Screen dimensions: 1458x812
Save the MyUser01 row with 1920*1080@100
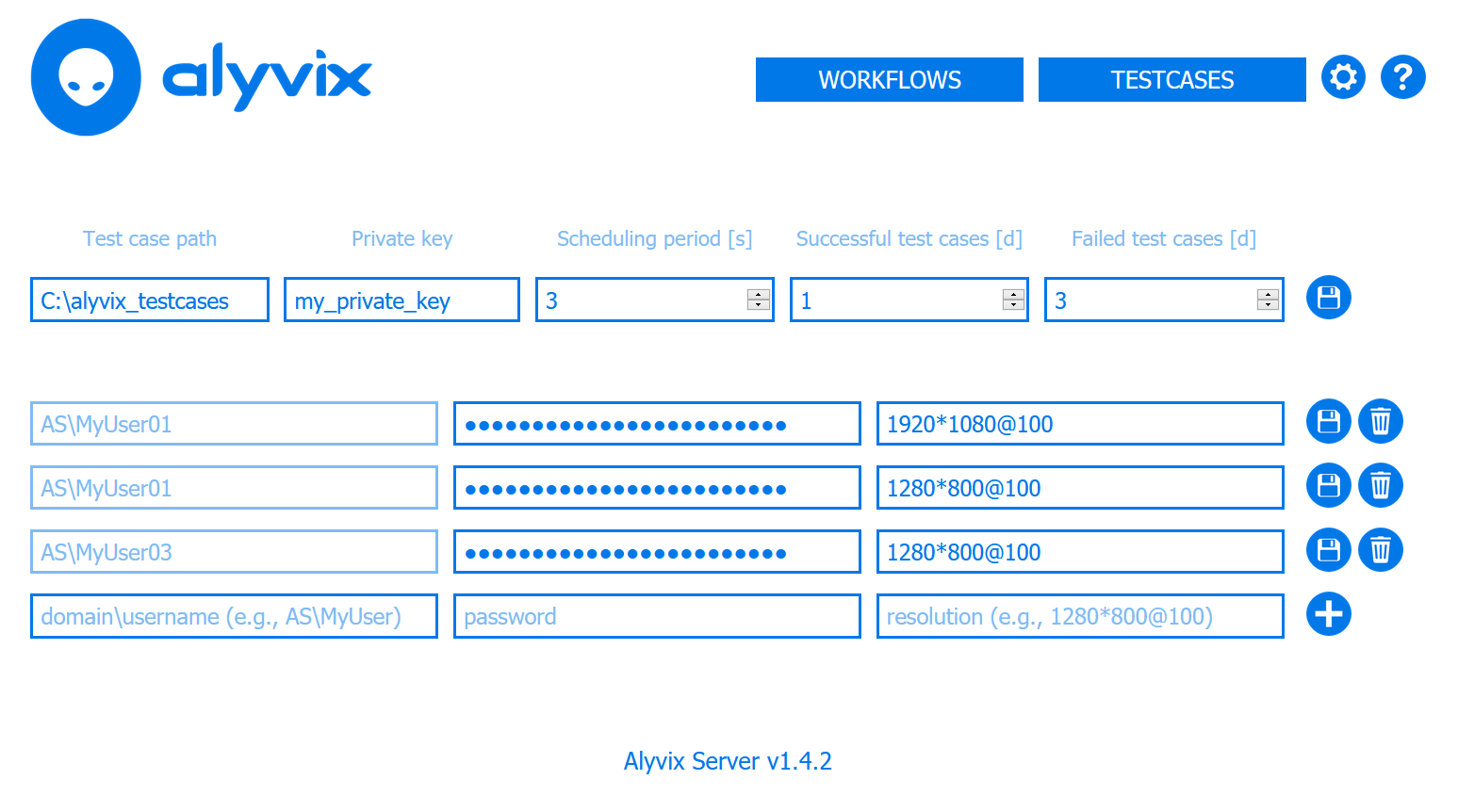[1329, 421]
